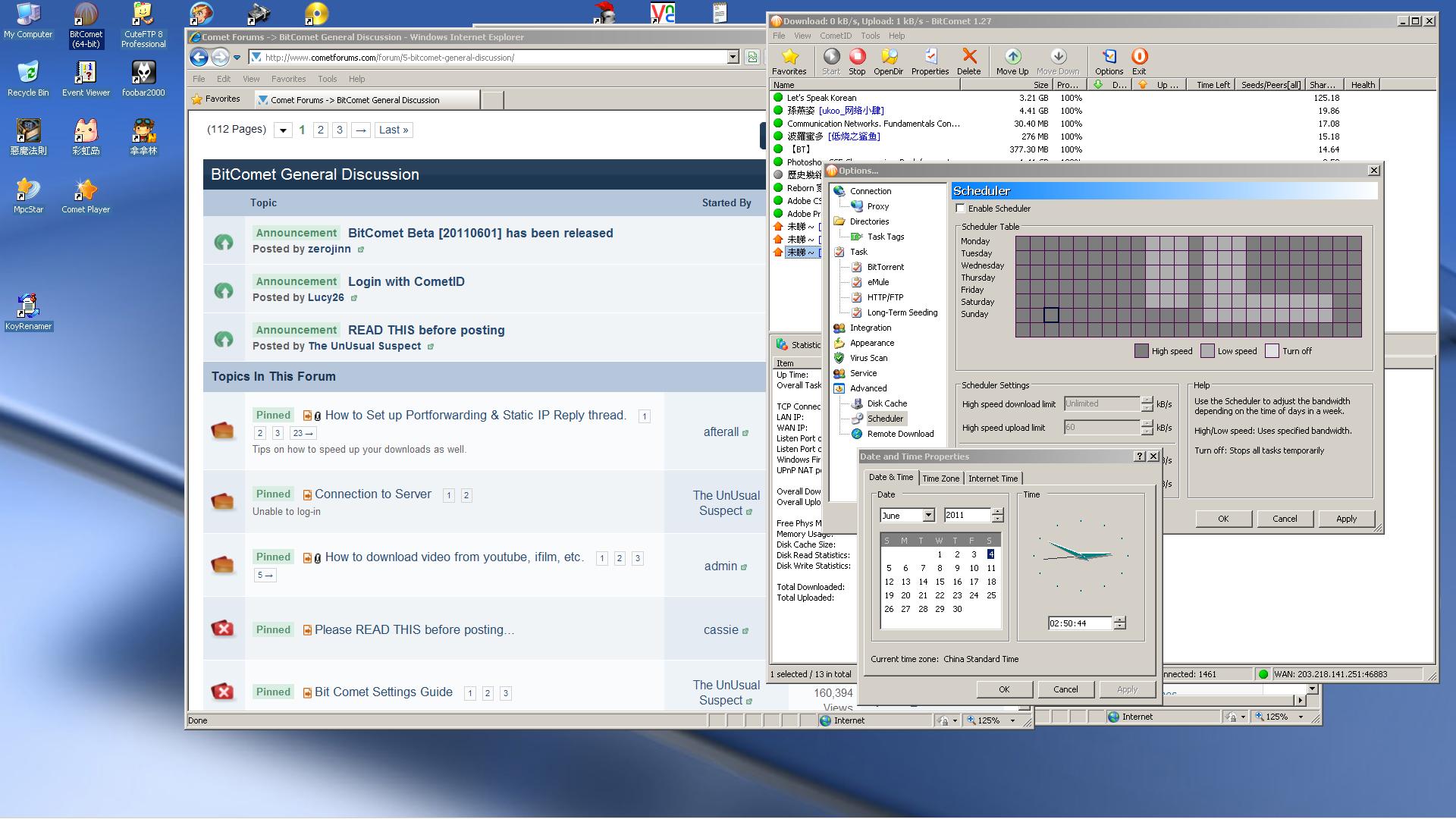
Task: Open IE address bar dropdown arrow
Action: pyautogui.click(x=733, y=57)
